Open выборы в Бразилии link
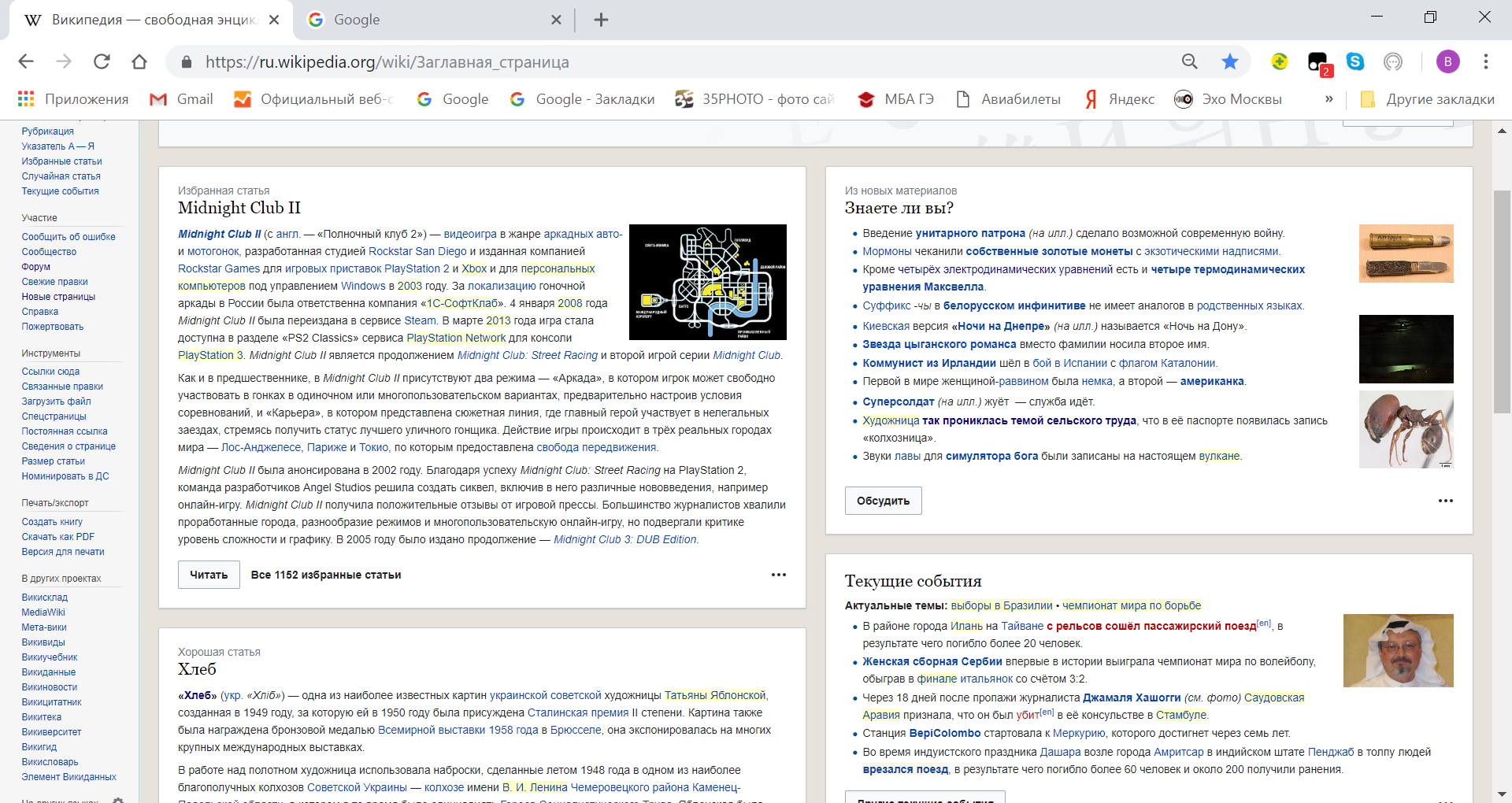Screen dimensions: 1512x803 (1002, 605)
